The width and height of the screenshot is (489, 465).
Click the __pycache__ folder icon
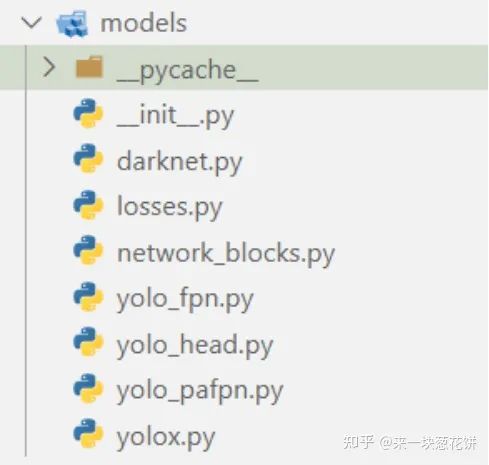point(89,67)
